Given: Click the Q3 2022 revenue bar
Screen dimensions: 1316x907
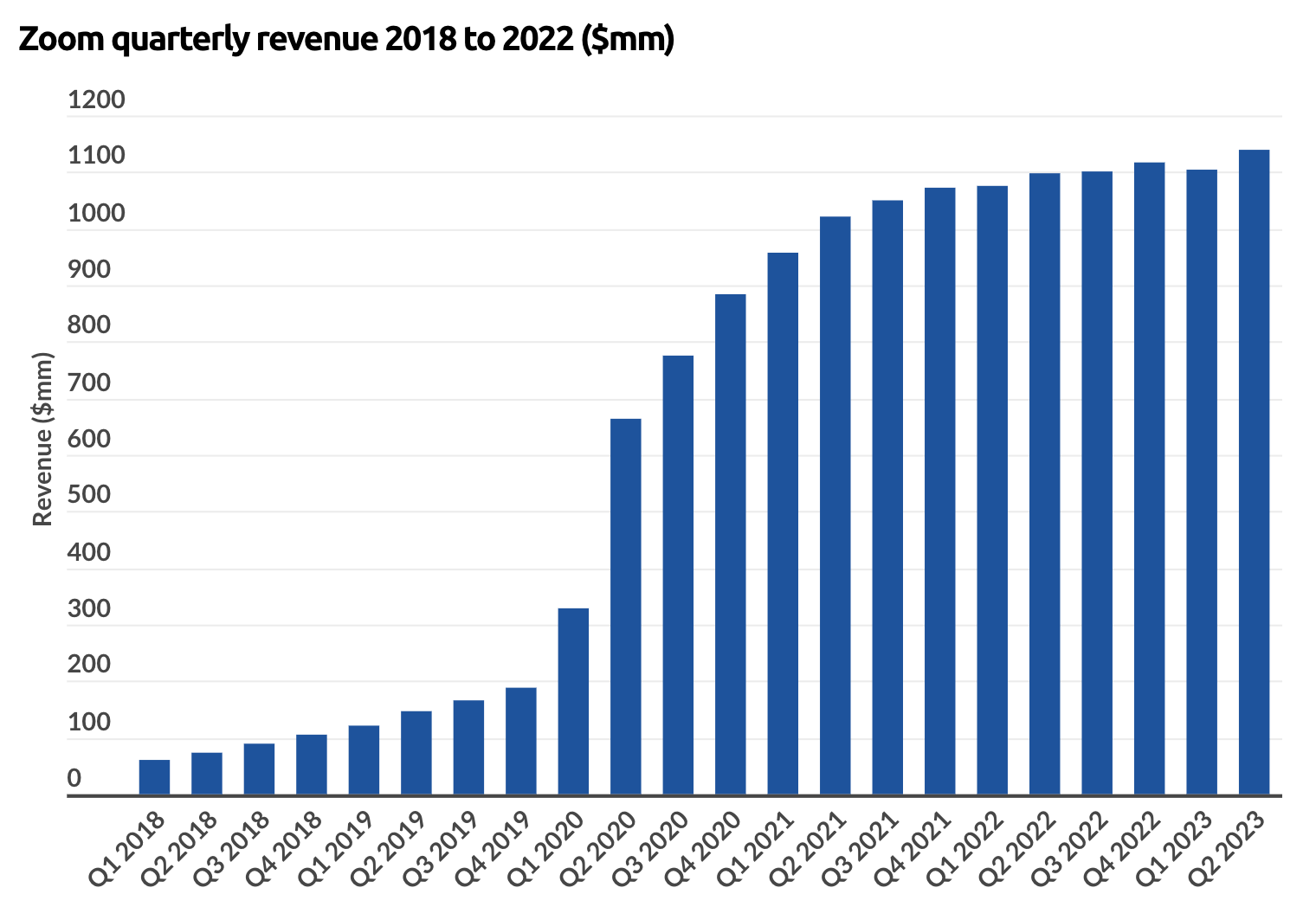Looking at the screenshot, I should [1097, 483].
